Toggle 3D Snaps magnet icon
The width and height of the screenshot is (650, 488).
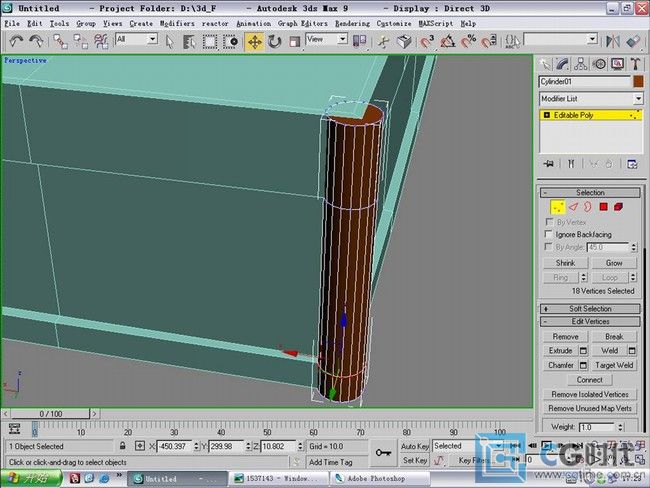coord(427,41)
